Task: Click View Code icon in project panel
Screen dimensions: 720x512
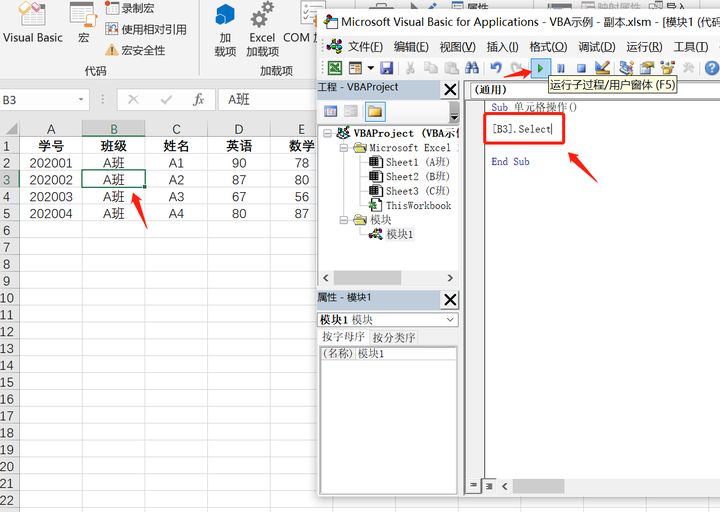Action: pos(331,111)
